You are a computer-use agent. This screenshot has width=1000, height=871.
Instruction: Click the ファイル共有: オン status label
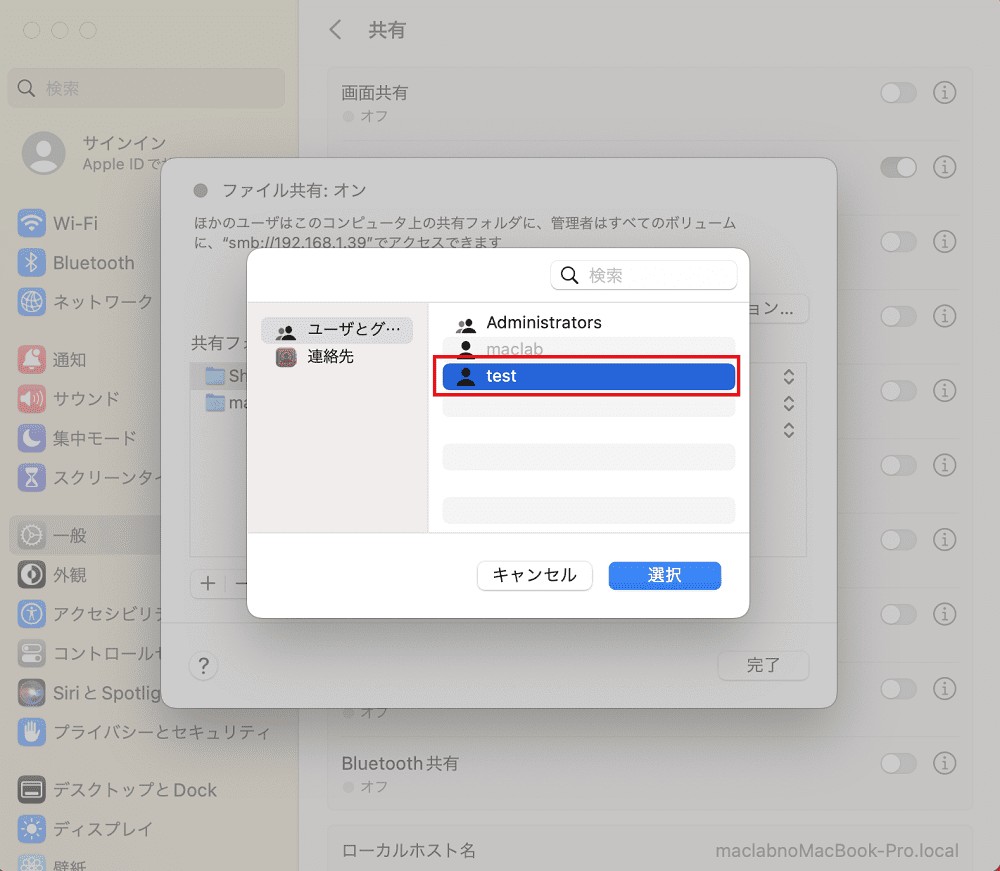(x=294, y=191)
